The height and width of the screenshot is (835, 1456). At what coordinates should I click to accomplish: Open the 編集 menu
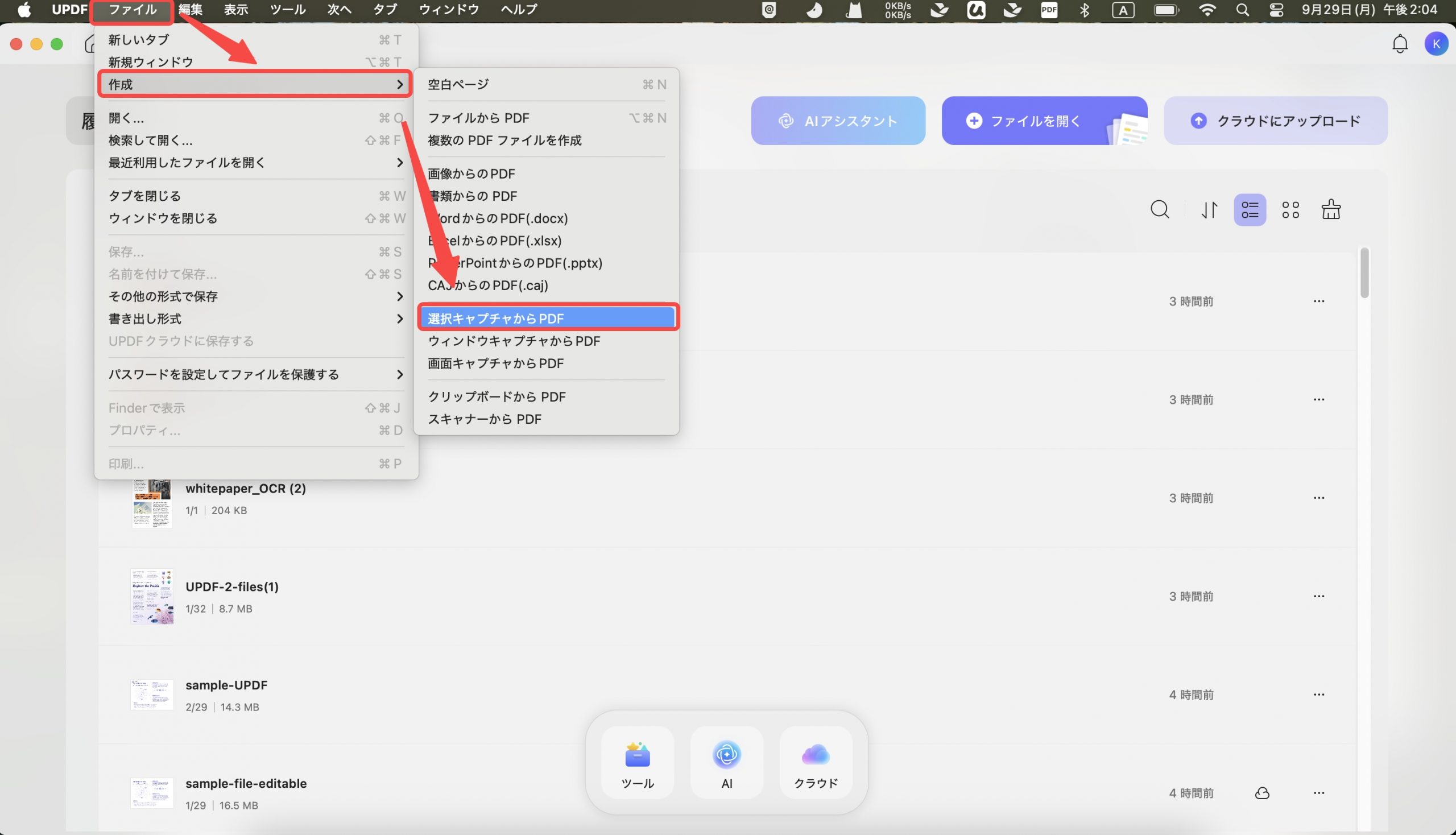click(x=190, y=10)
